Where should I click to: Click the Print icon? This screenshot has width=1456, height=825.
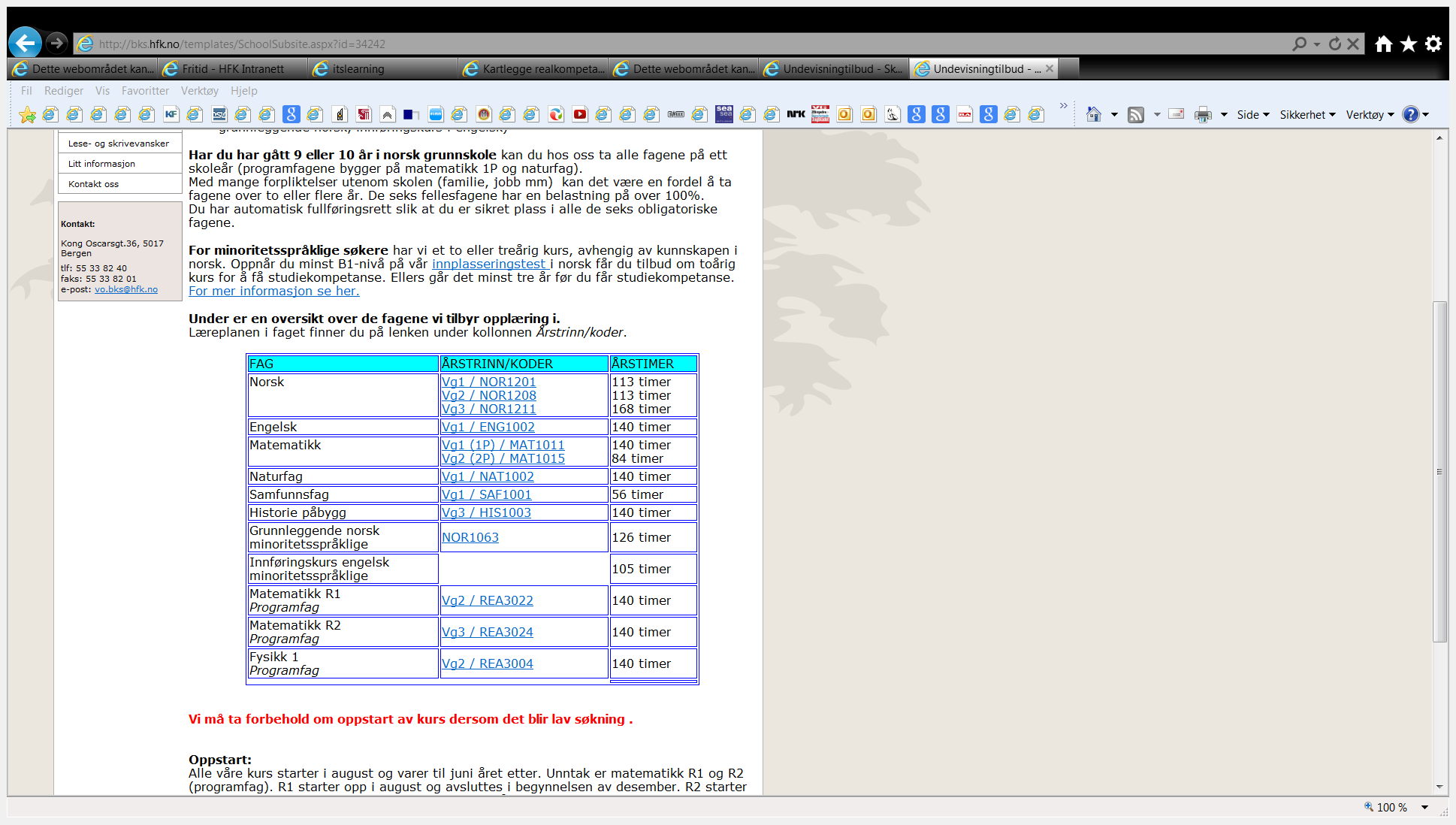point(1204,114)
